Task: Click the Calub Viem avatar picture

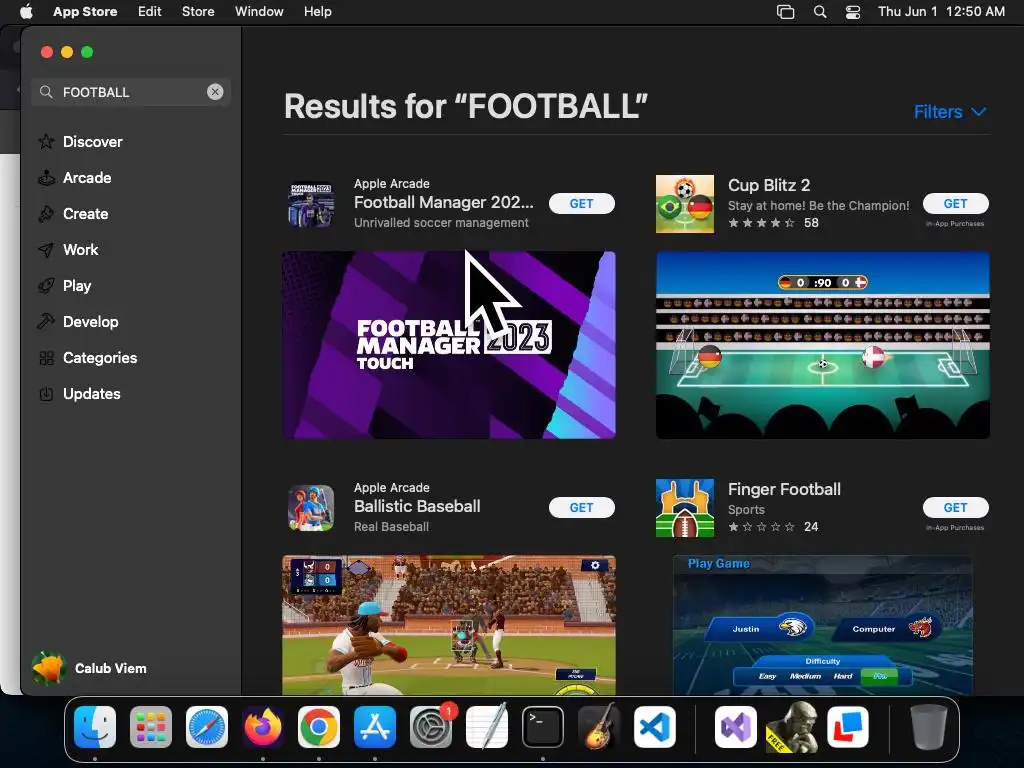Action: pos(49,668)
